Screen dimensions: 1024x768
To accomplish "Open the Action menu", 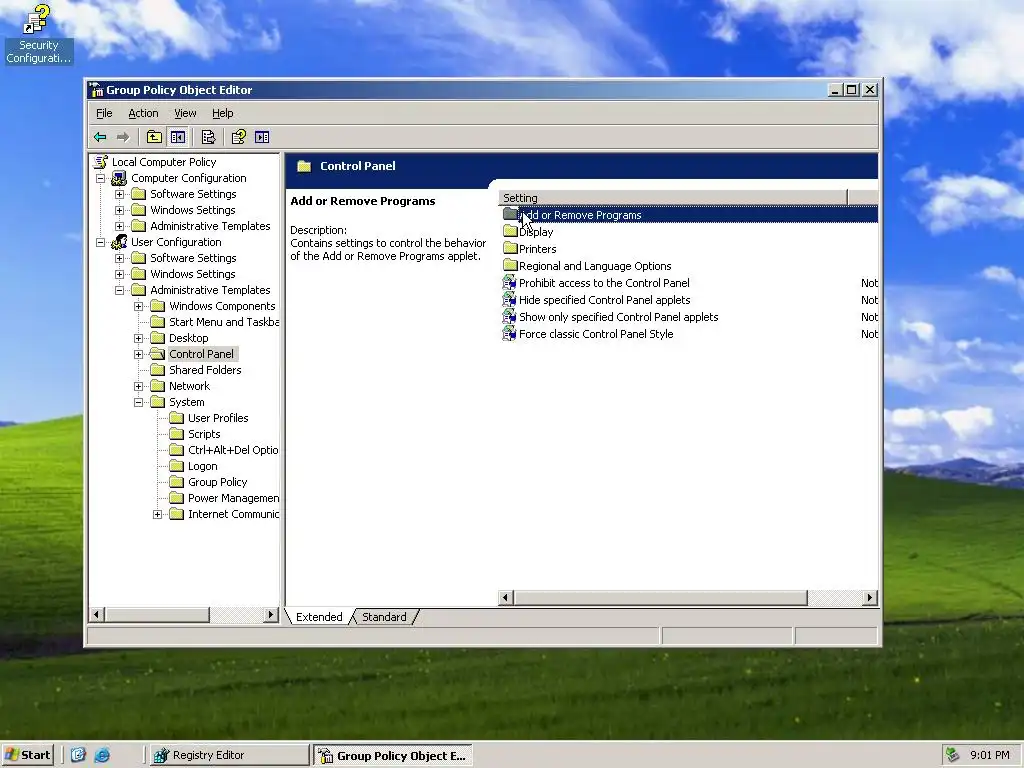I will pos(143,113).
